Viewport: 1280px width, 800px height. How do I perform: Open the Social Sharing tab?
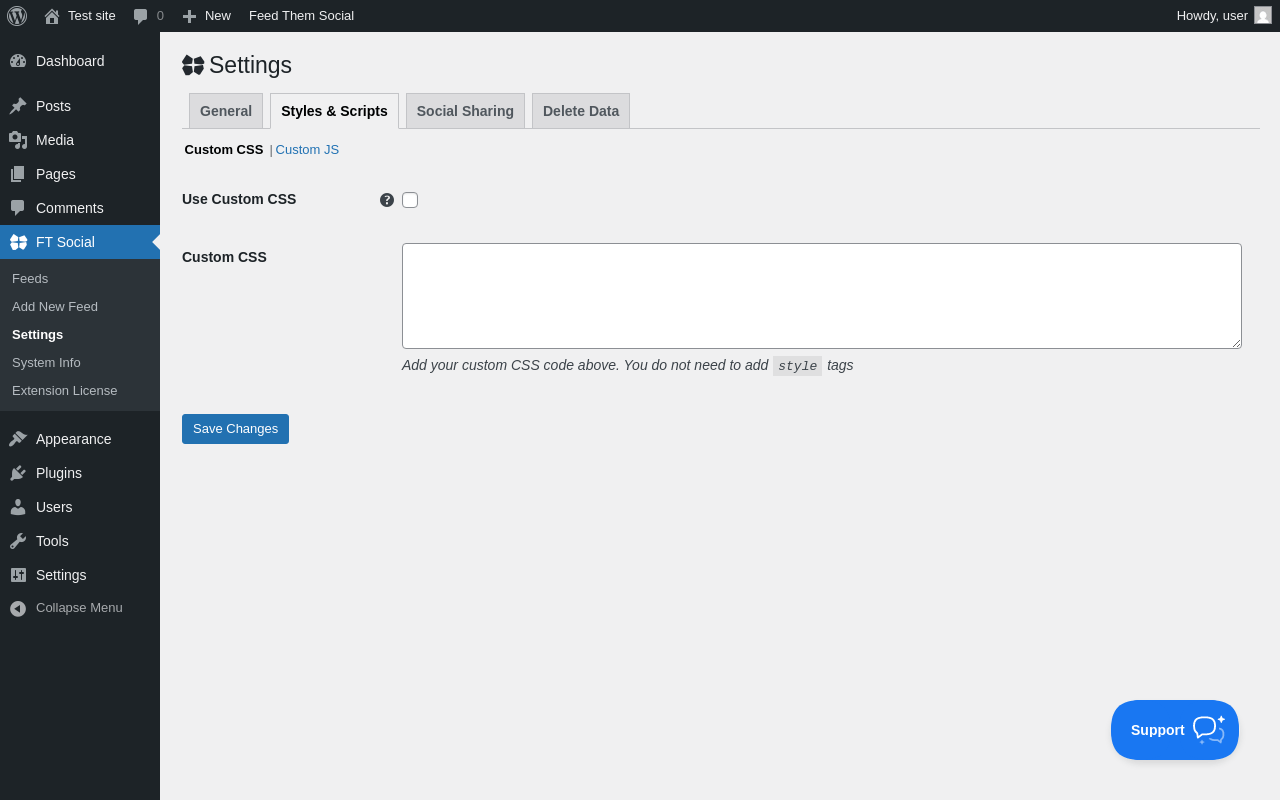(465, 111)
